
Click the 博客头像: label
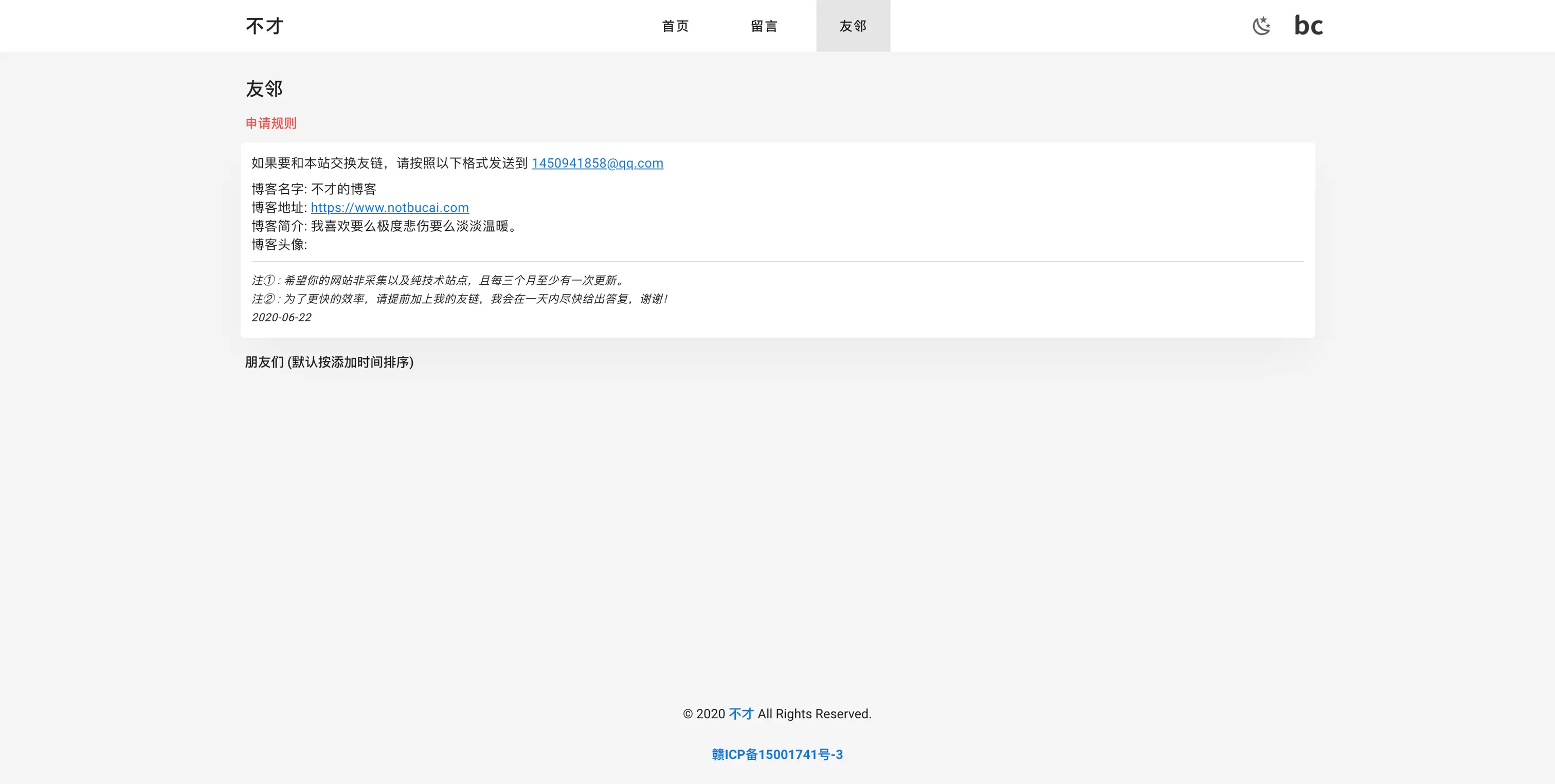pos(279,244)
